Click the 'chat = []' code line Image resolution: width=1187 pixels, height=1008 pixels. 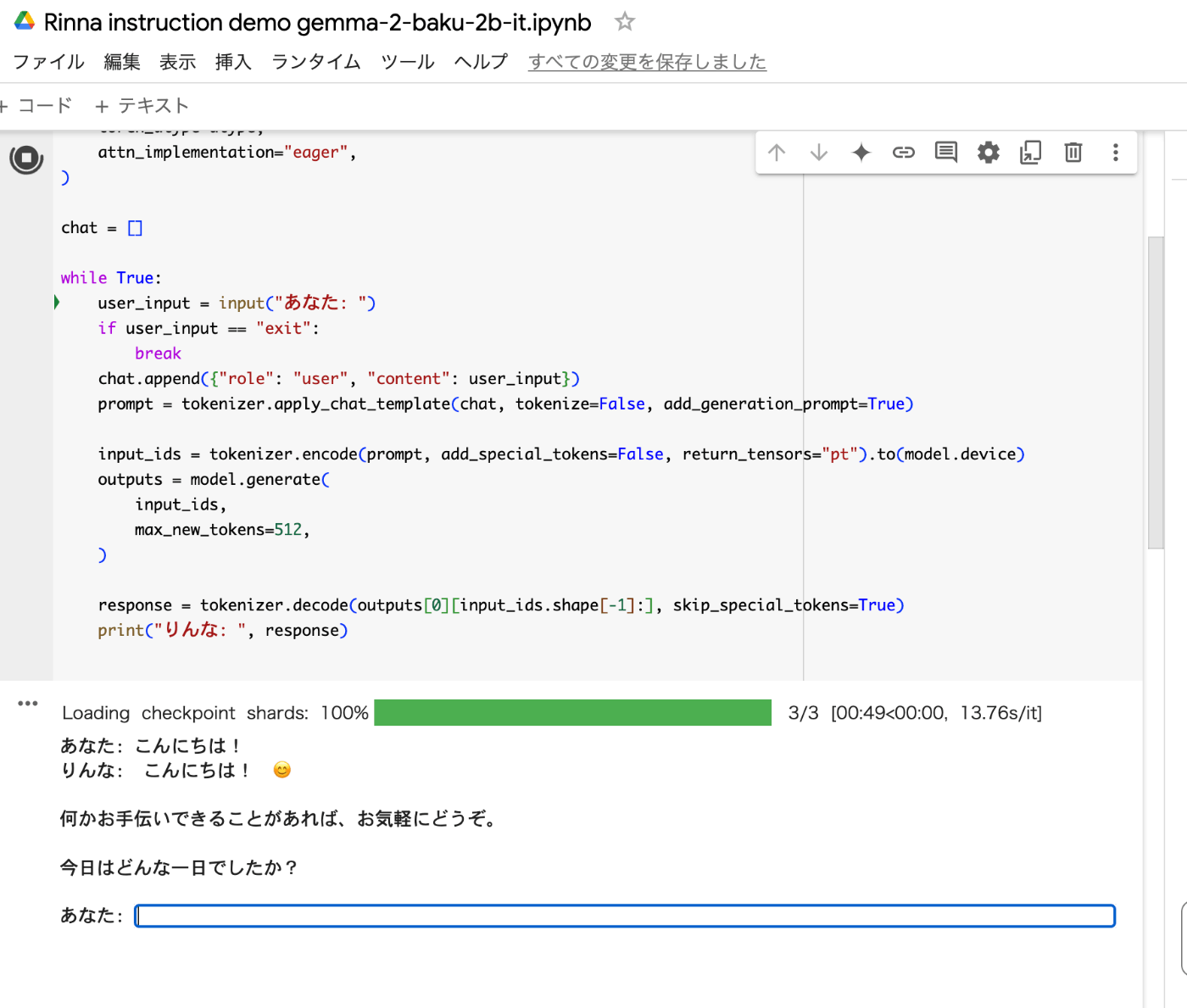102,228
